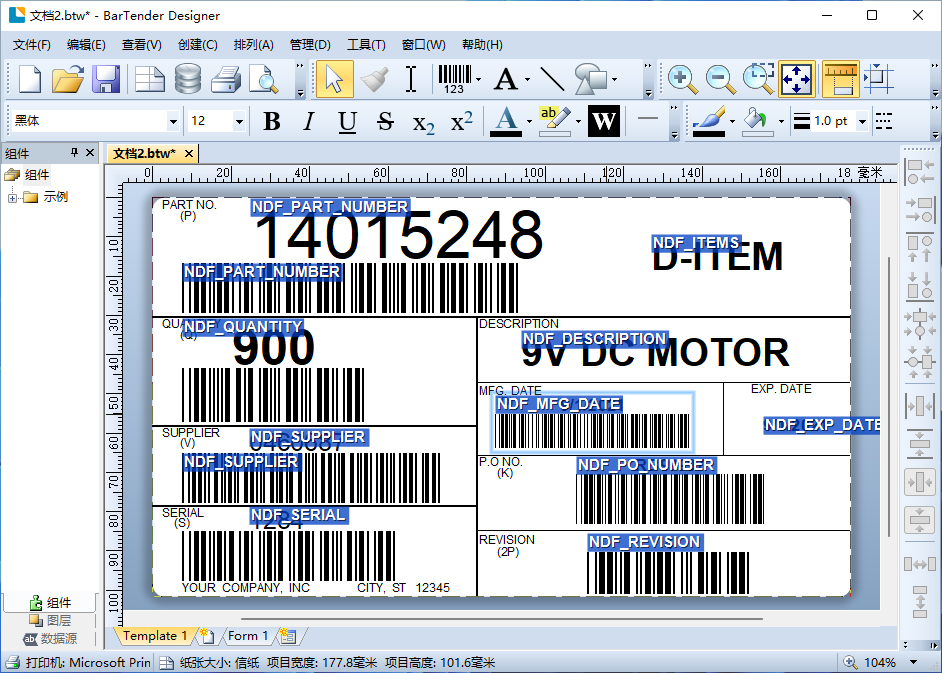The width and height of the screenshot is (942, 673).
Task: Click the white-on-black W button
Action: 604,121
